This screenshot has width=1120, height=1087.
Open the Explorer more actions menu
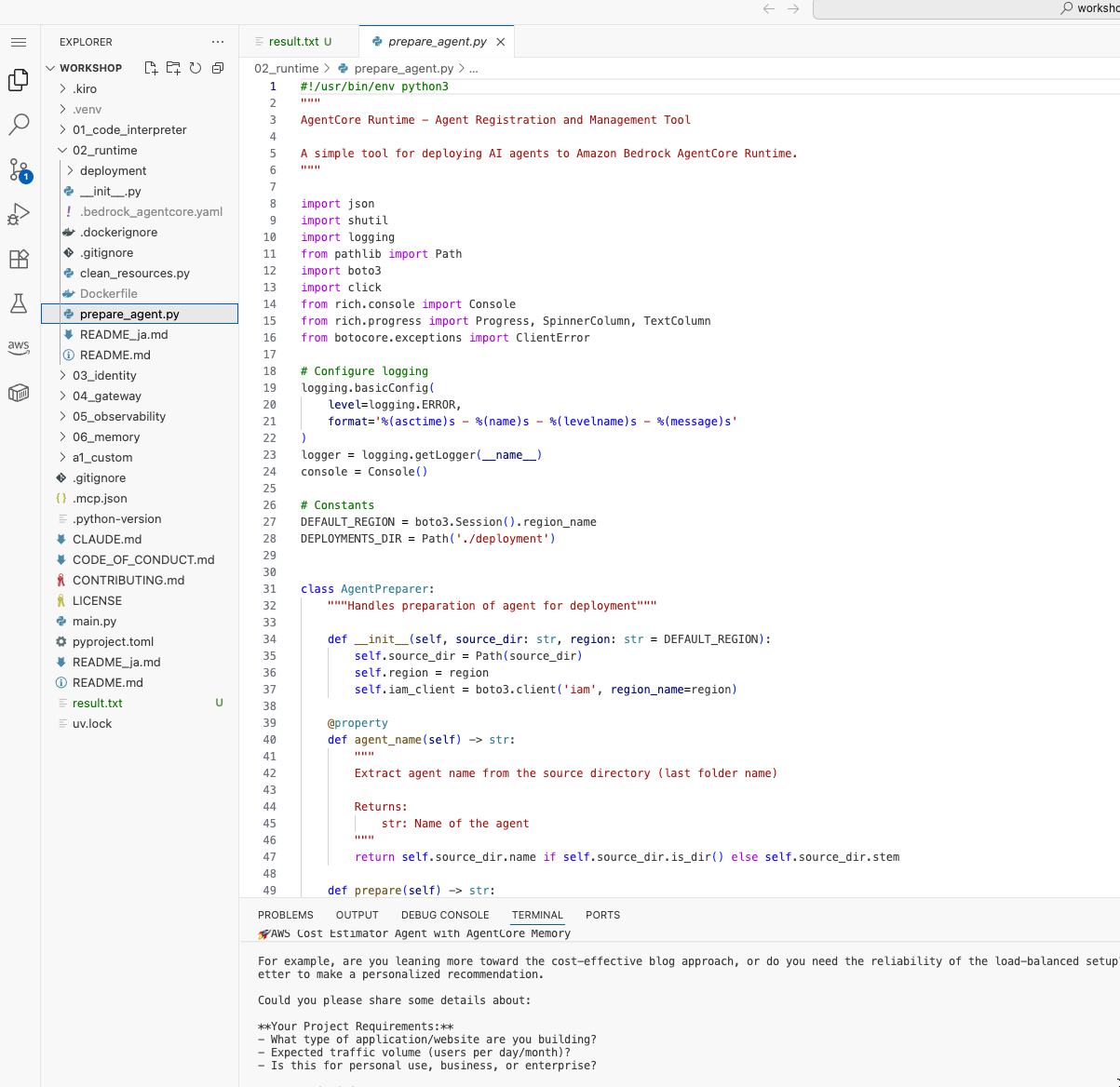[x=218, y=41]
